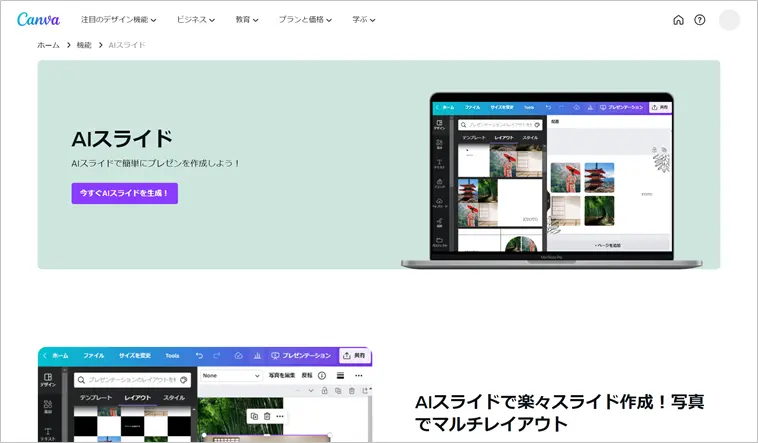Image resolution: width=758 pixels, height=443 pixels.
Task: Select the レイアウト tab in lower editor
Action: [x=137, y=398]
